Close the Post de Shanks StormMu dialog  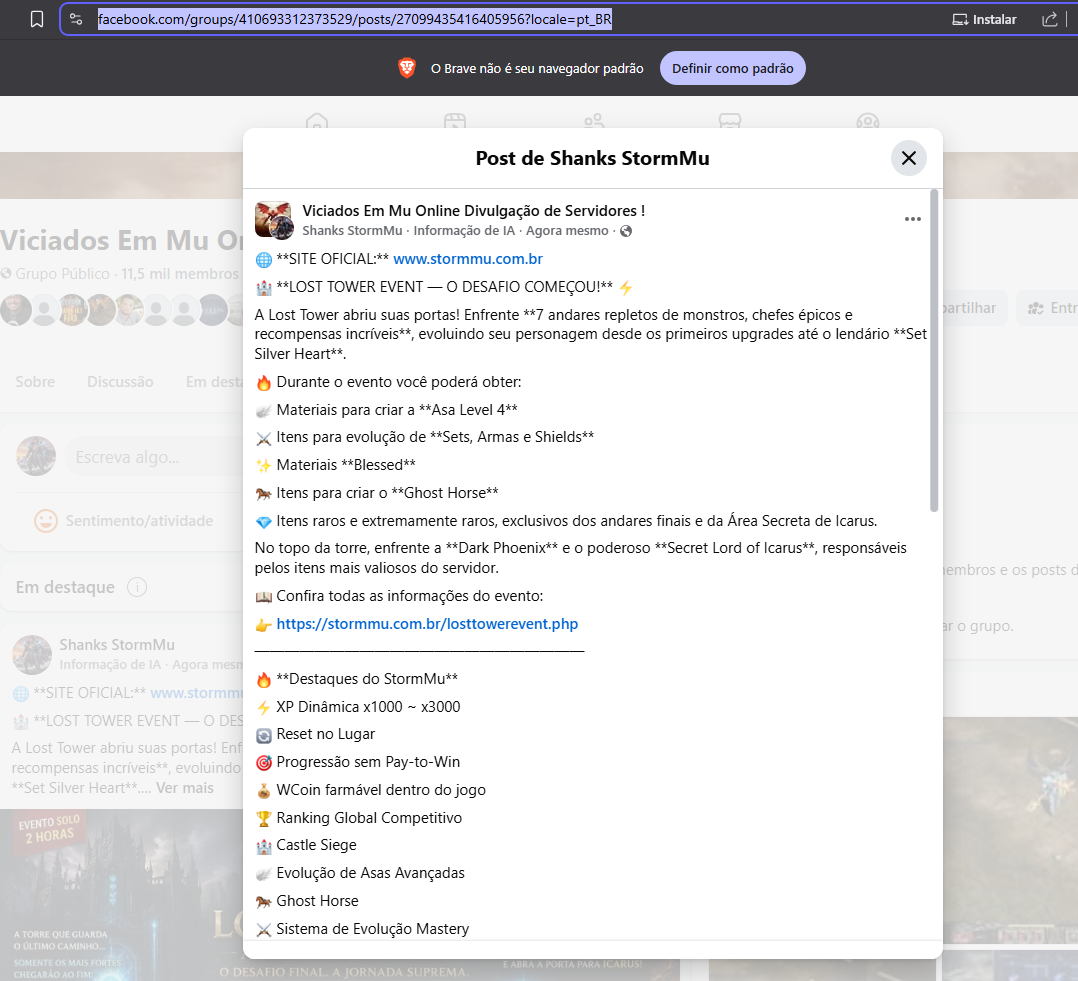pos(908,158)
